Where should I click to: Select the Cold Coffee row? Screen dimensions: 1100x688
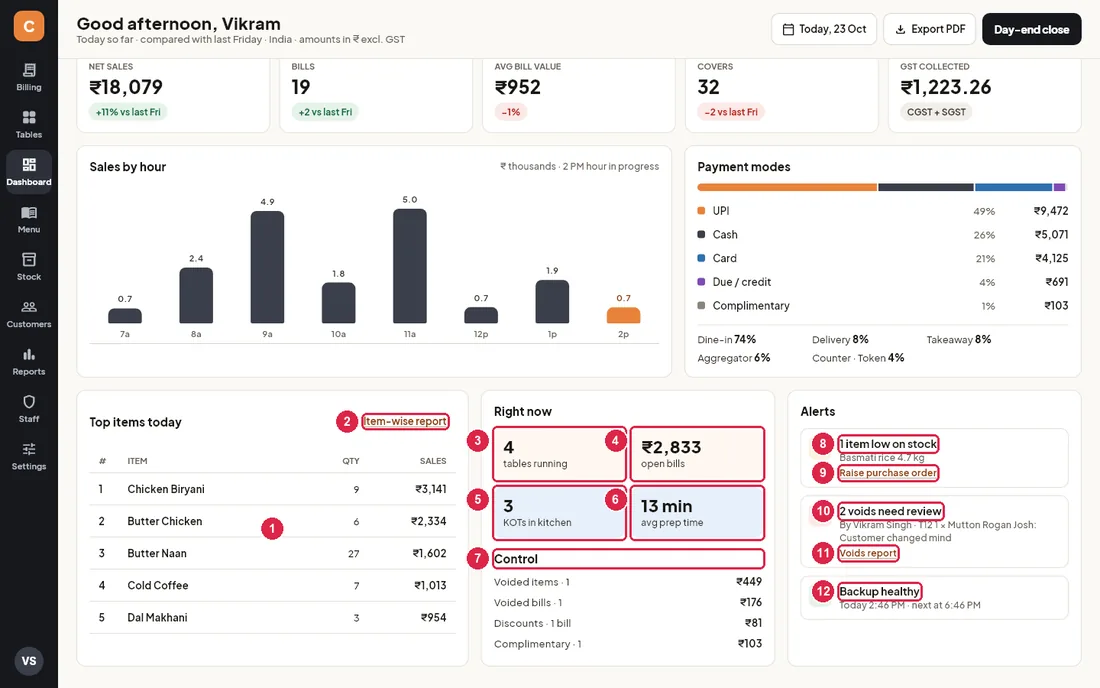pos(272,586)
